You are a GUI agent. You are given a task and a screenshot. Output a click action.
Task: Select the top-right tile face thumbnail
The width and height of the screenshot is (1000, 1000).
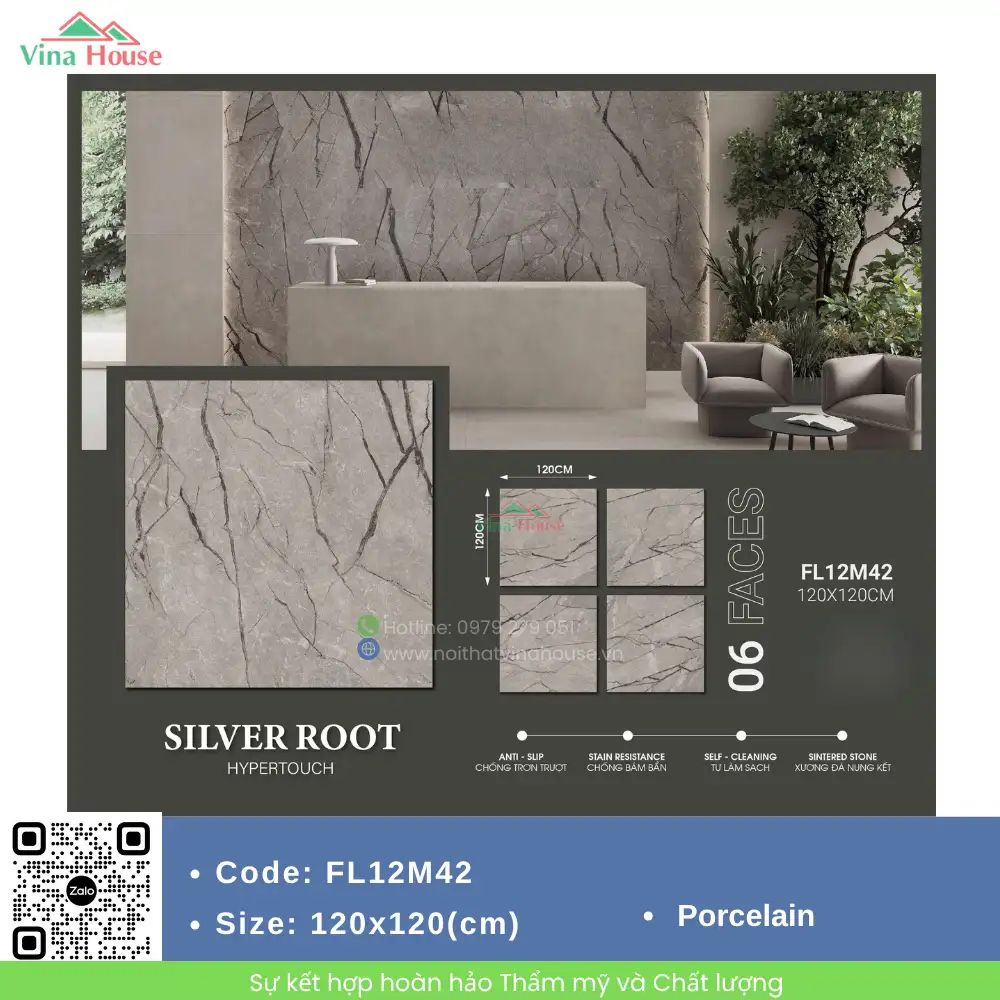pos(656,537)
